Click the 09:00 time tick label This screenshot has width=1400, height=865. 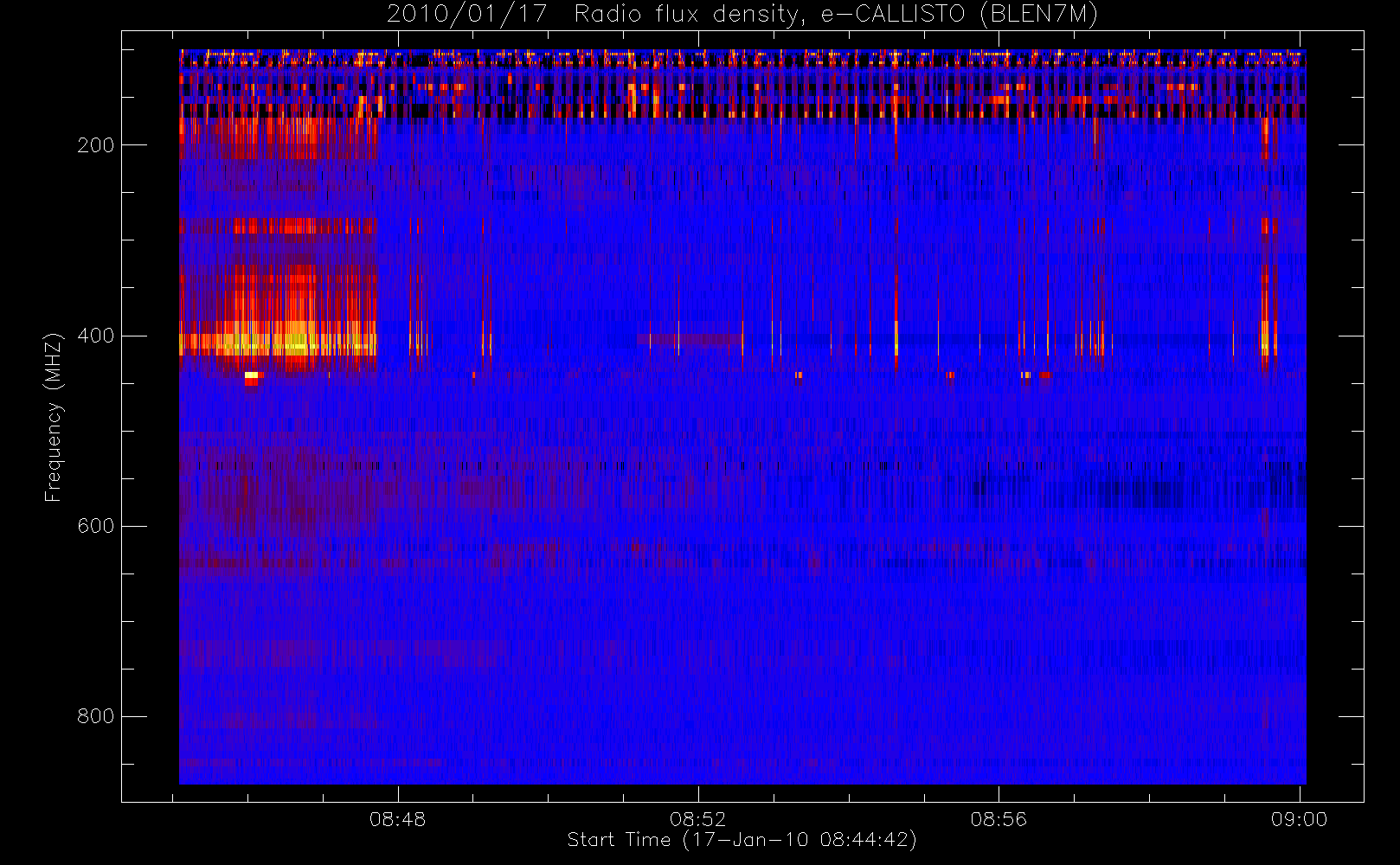tap(1299, 819)
